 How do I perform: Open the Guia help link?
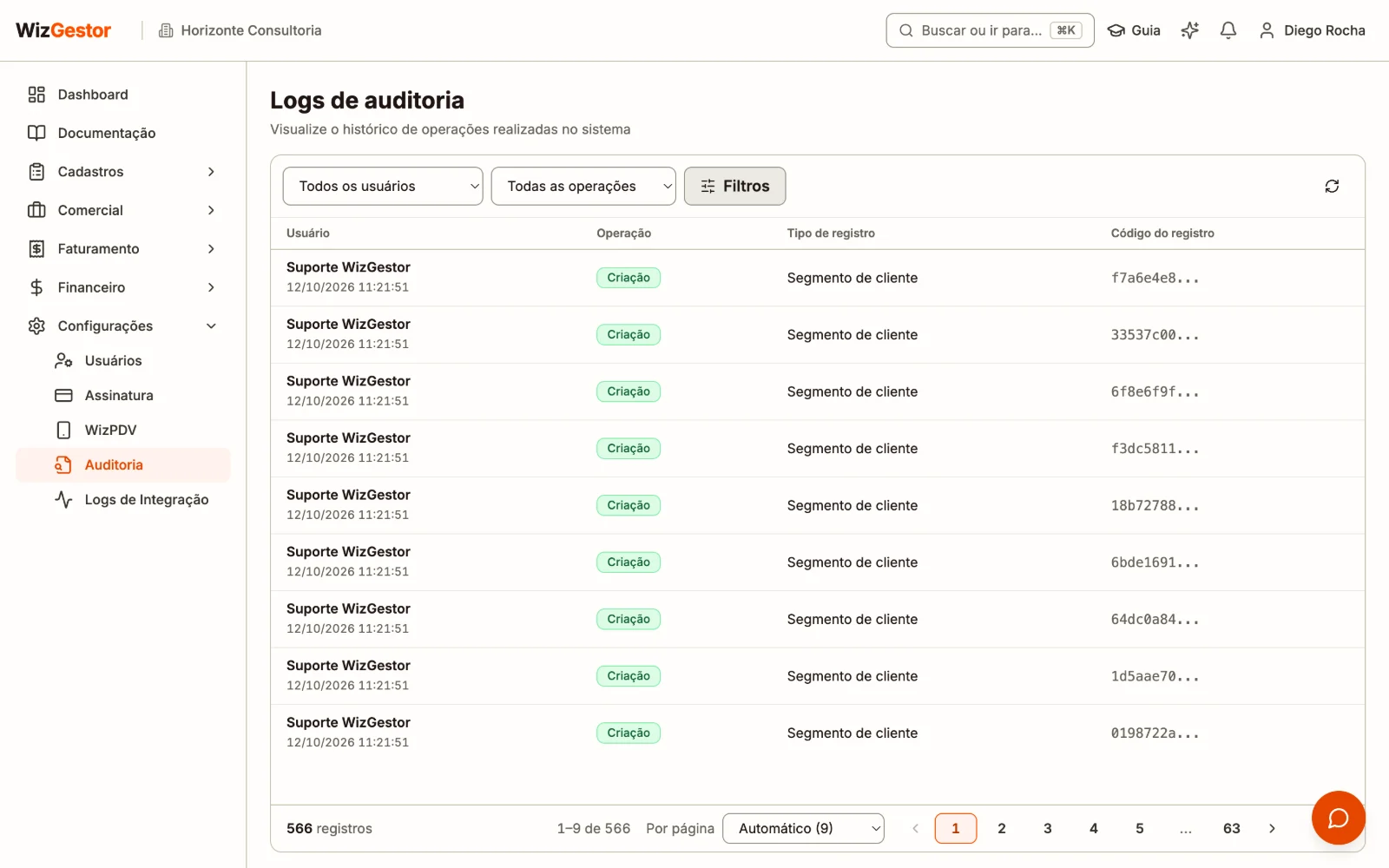coord(1134,30)
